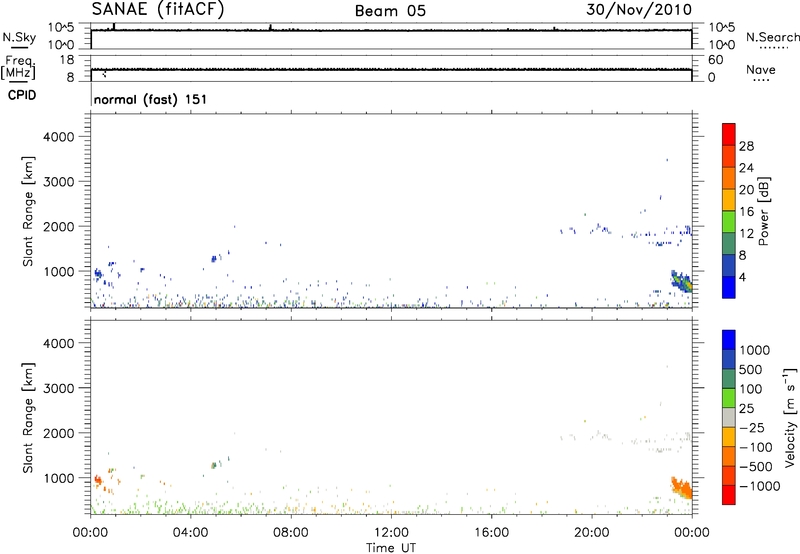800x554 pixels.
Task: Click the '20:00' time axis tick label
Action: pos(591,533)
